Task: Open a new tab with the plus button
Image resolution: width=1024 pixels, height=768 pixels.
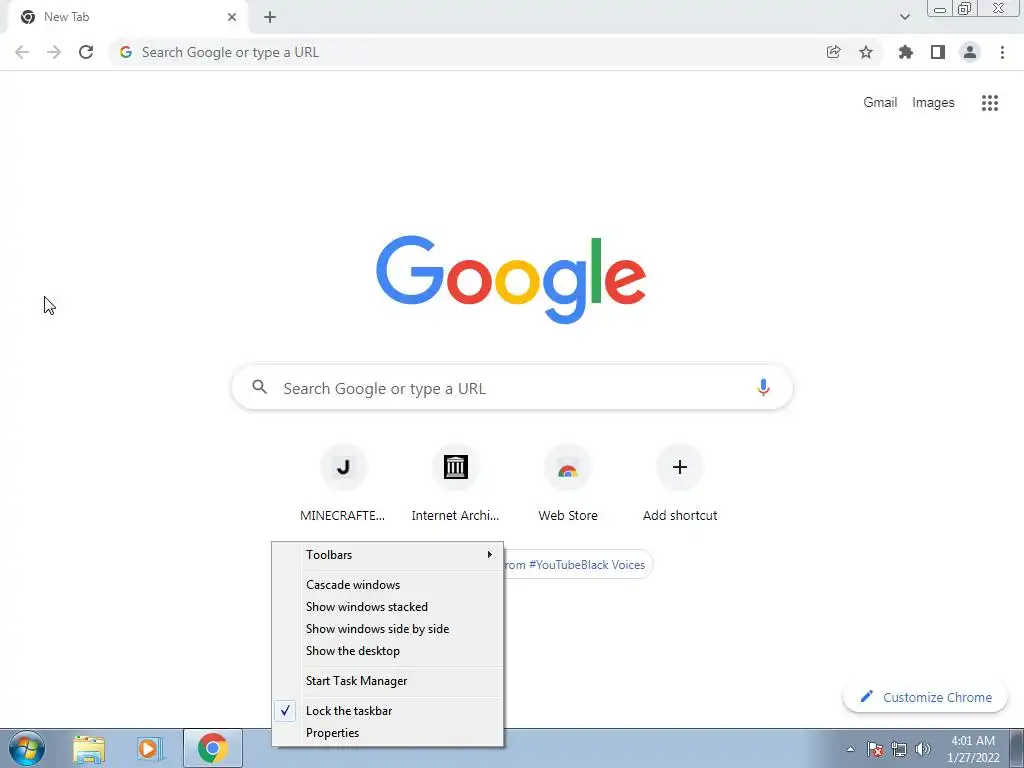Action: pyautogui.click(x=270, y=17)
